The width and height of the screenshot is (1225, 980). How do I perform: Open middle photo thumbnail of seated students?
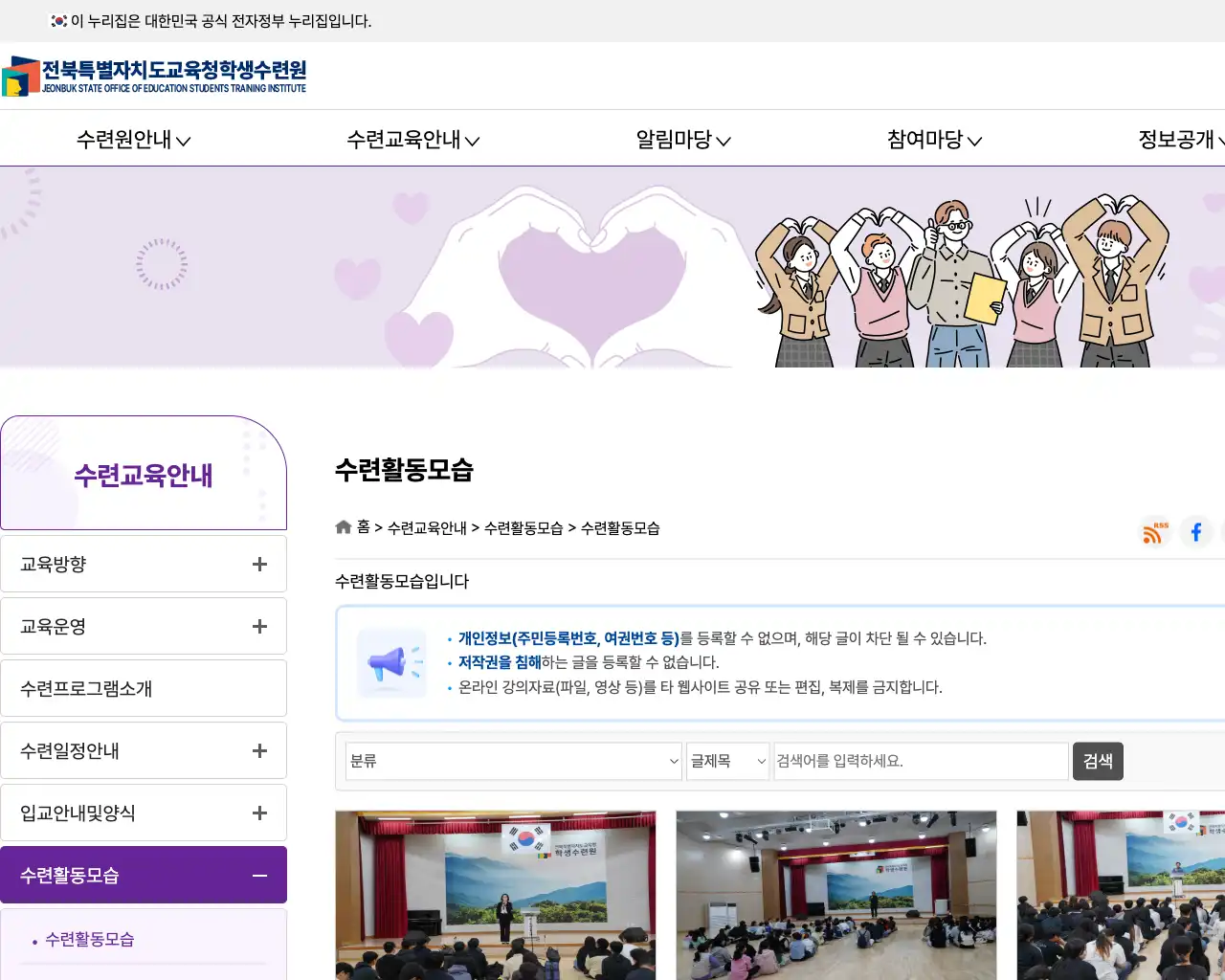pyautogui.click(x=836, y=895)
